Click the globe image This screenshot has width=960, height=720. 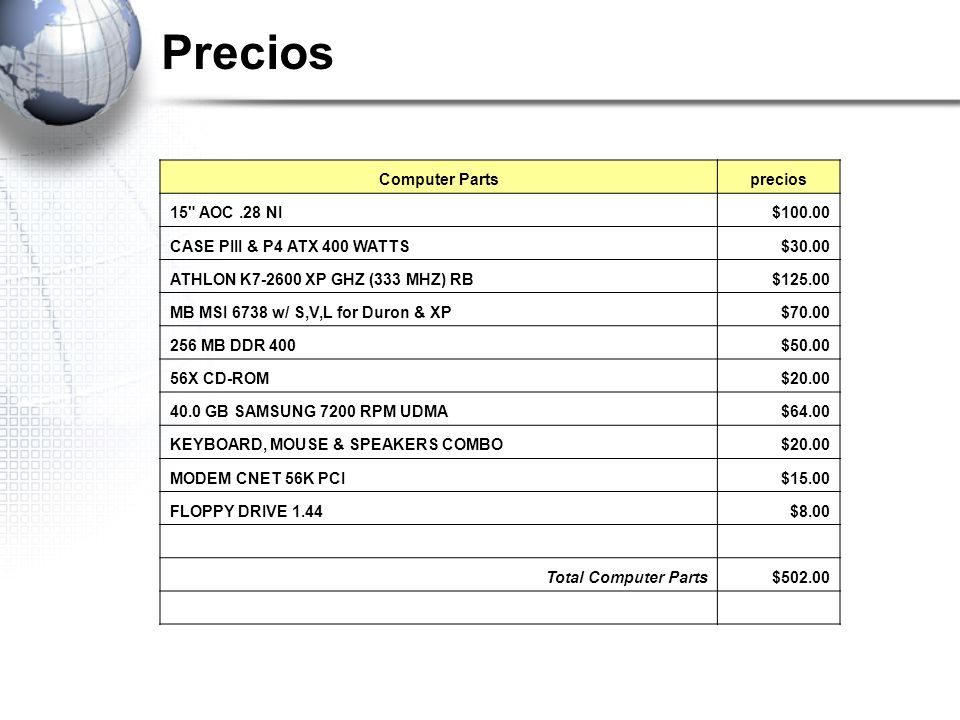pyautogui.click(x=69, y=62)
